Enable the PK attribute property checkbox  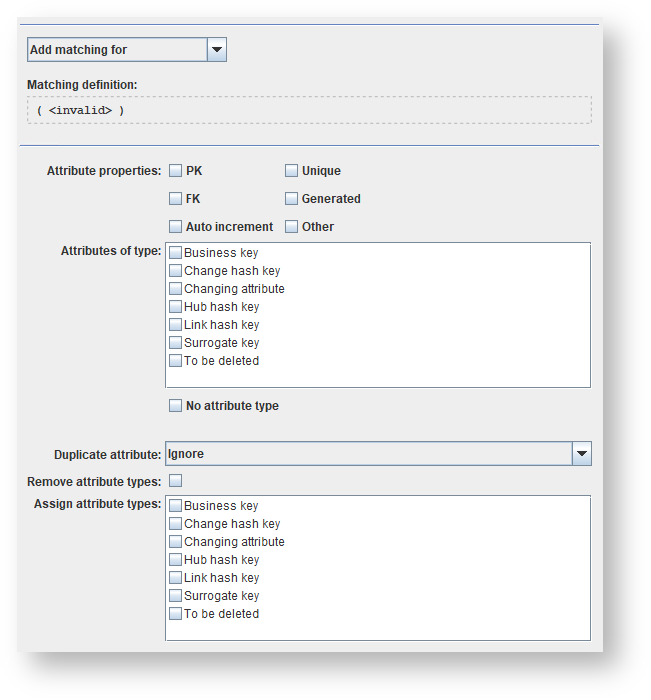[176, 171]
